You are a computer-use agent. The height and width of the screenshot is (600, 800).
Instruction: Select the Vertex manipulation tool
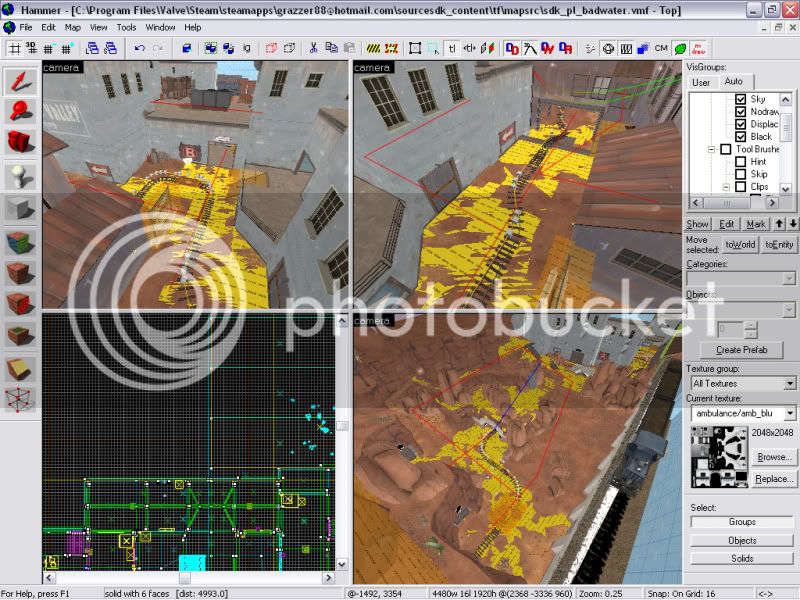pyautogui.click(x=20, y=399)
